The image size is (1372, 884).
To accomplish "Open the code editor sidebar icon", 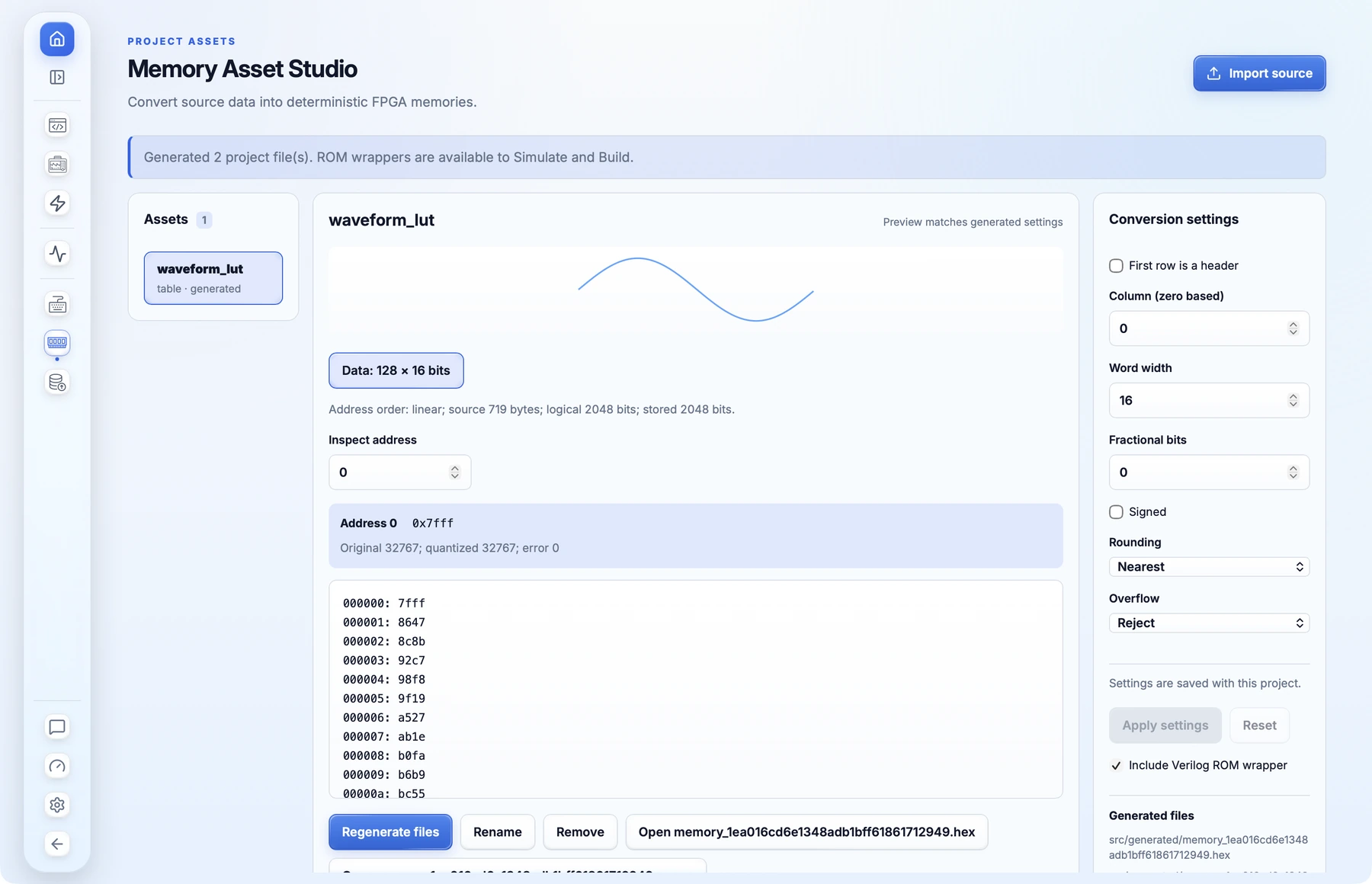I will click(x=57, y=126).
